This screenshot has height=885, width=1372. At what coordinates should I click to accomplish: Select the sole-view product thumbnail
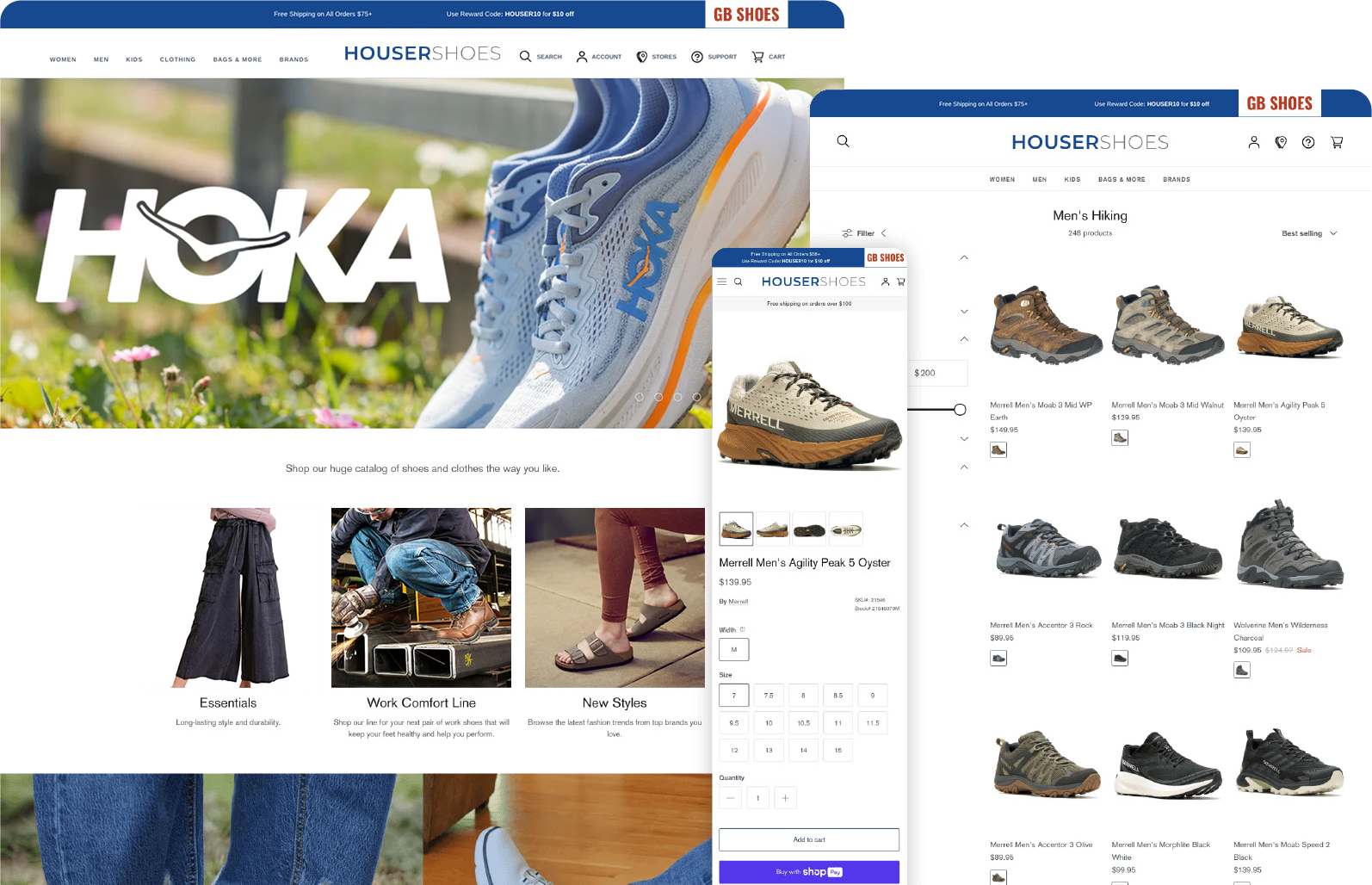[x=809, y=529]
